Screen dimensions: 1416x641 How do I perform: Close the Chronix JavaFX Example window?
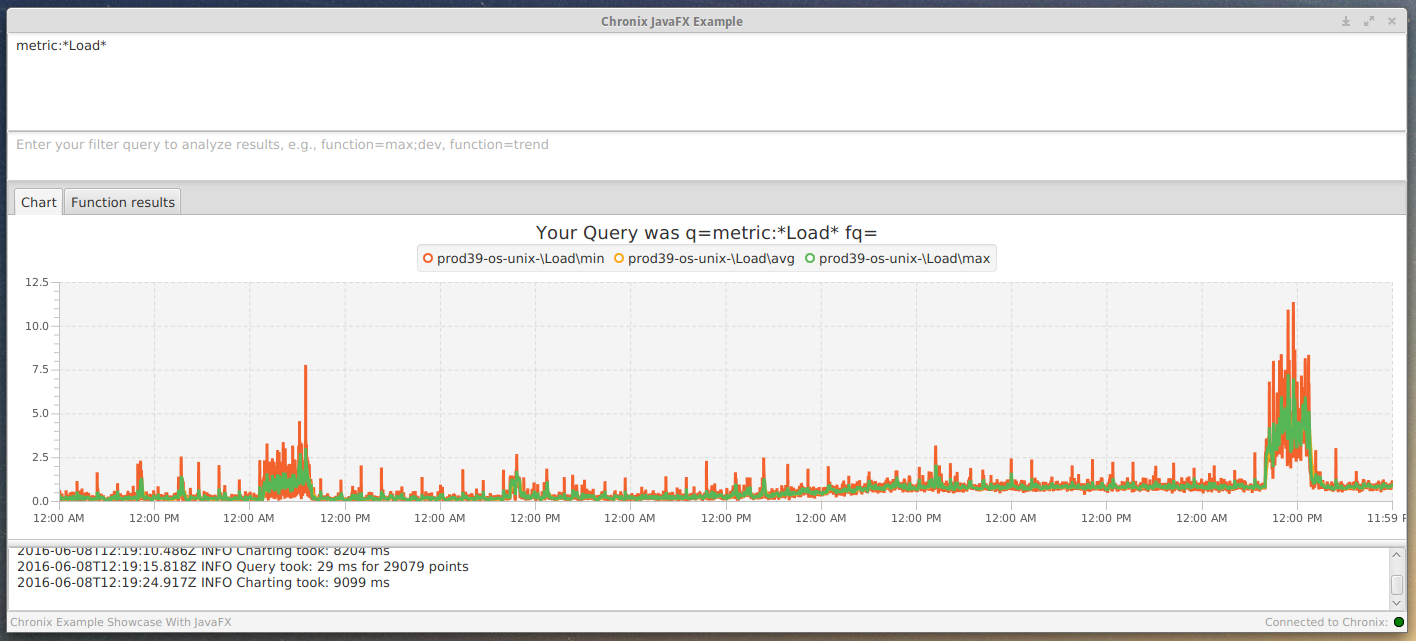tap(1392, 21)
